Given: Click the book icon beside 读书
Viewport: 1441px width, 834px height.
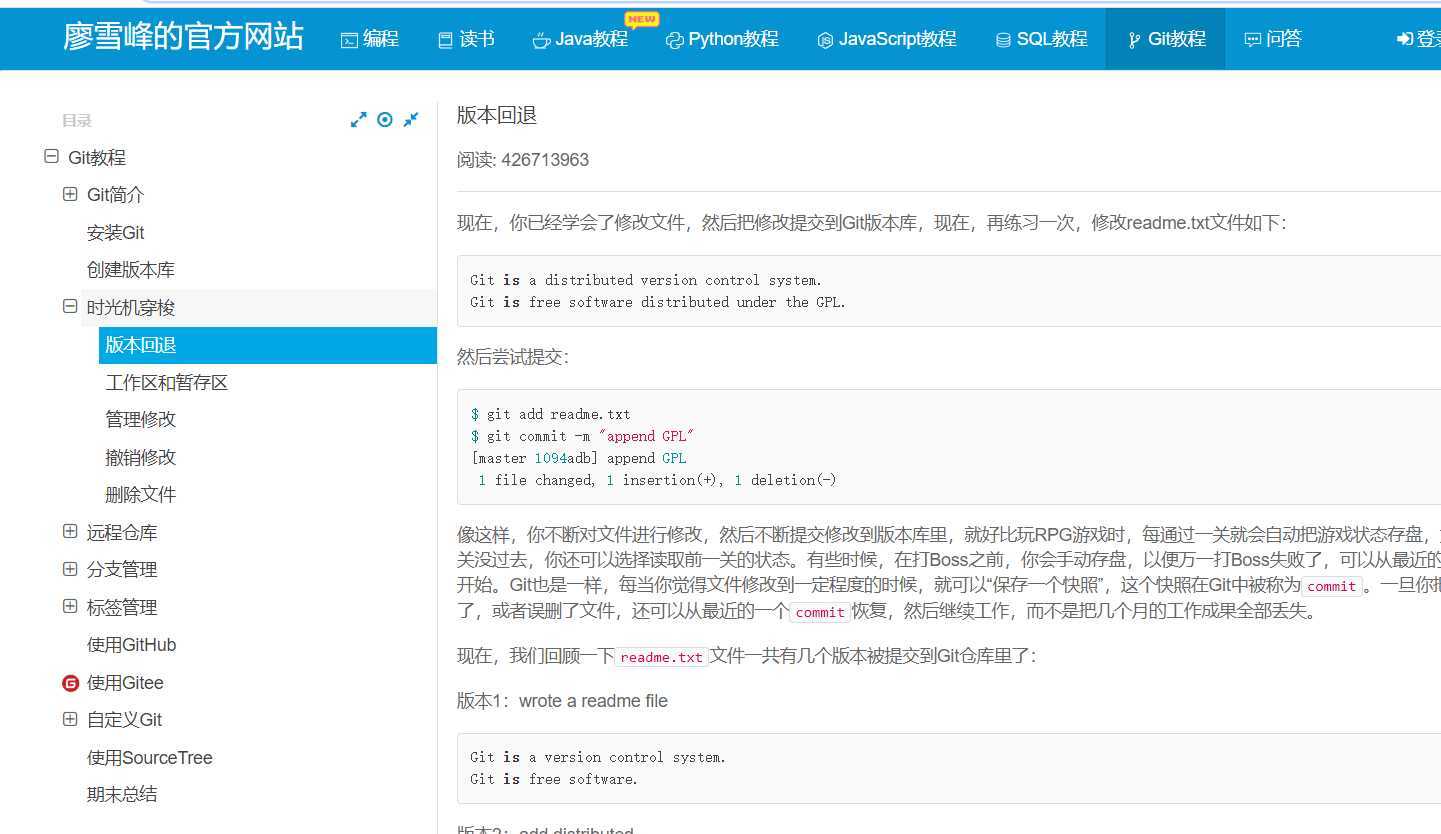Looking at the screenshot, I should coord(445,40).
